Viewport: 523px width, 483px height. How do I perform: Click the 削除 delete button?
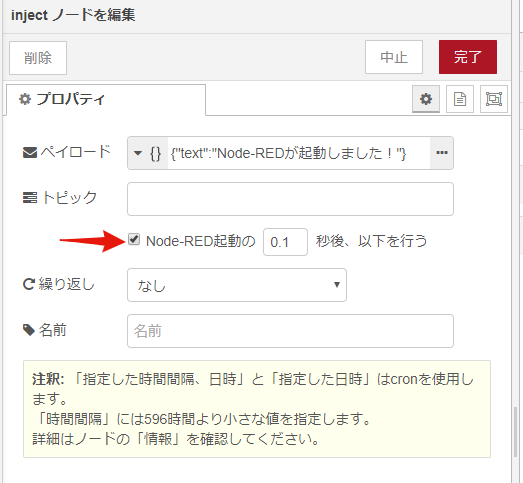click(x=38, y=58)
